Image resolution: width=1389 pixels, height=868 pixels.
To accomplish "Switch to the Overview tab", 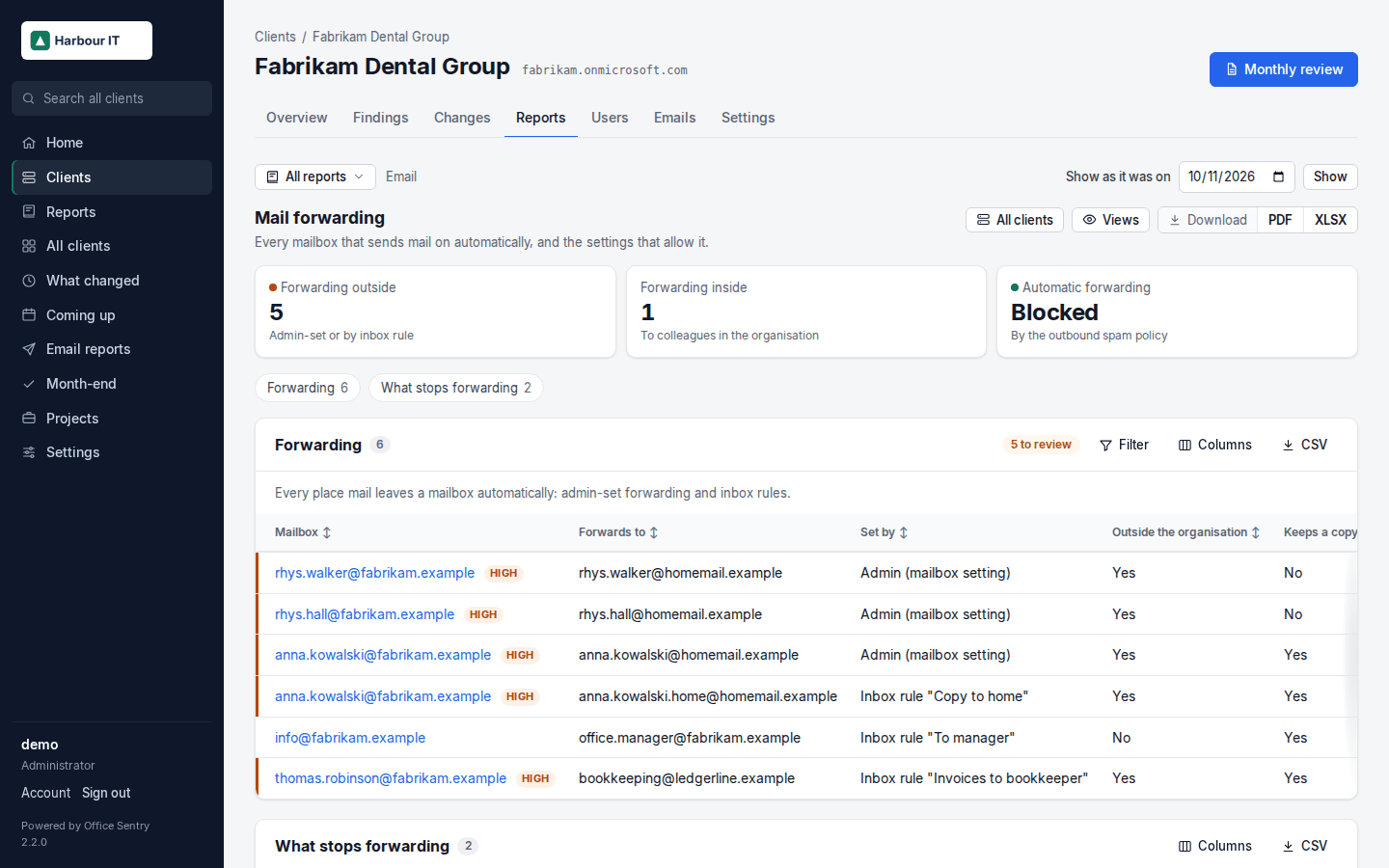I will pyautogui.click(x=297, y=118).
